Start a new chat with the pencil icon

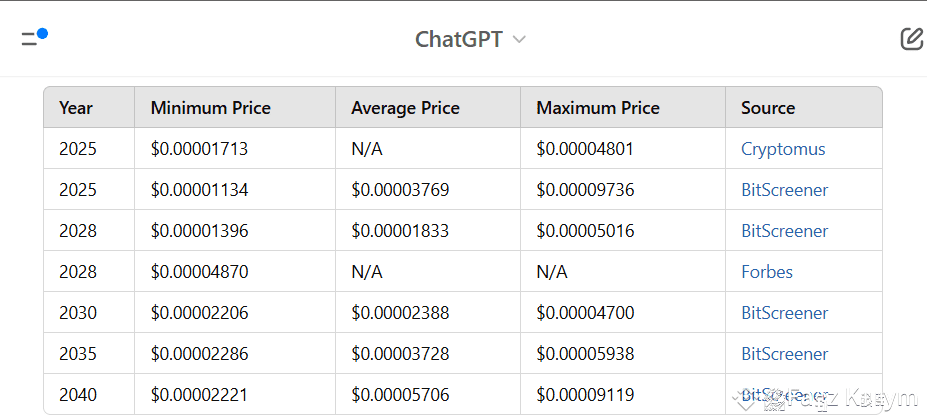tap(911, 39)
